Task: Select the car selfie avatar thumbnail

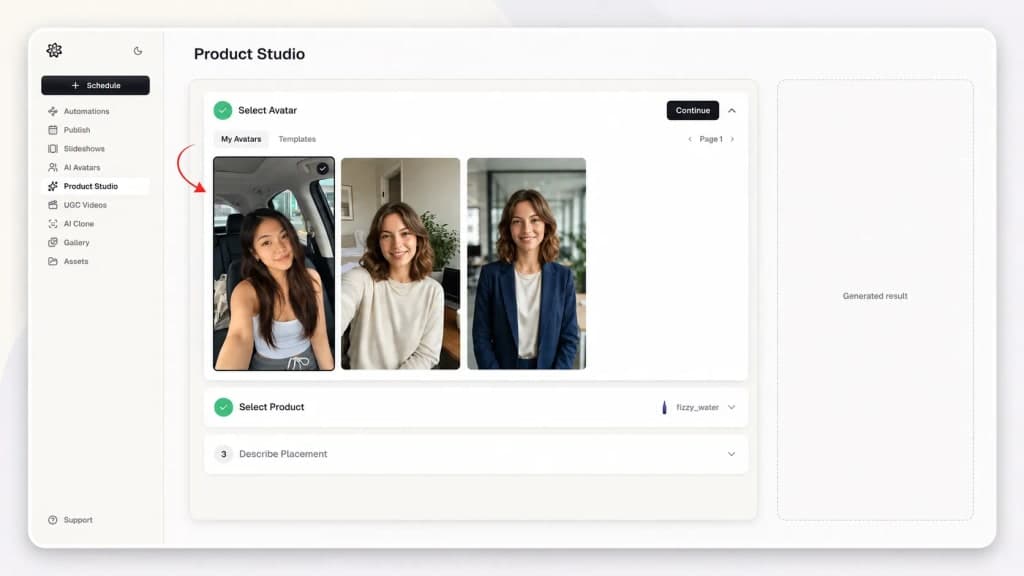Action: tap(274, 264)
